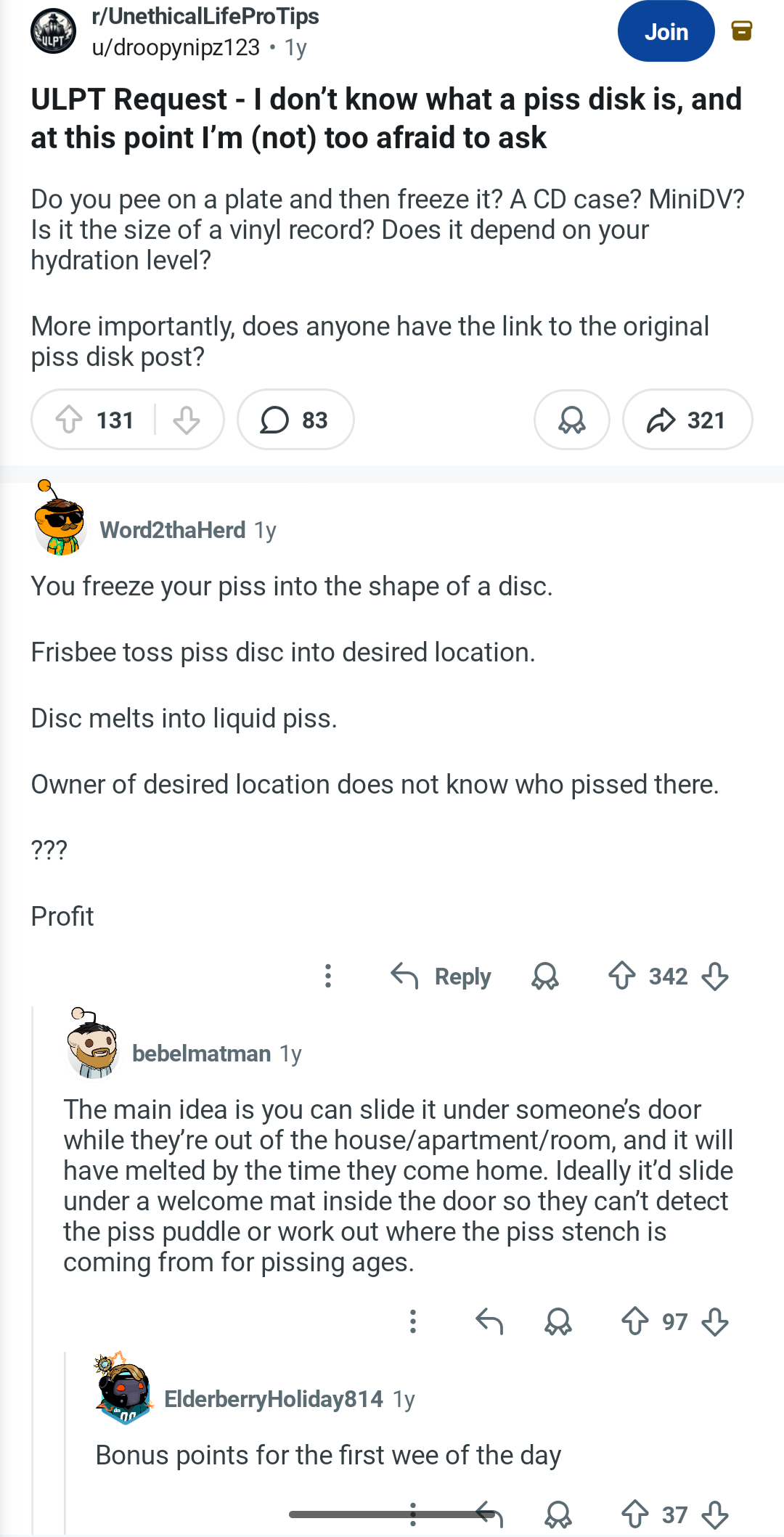The image size is (784, 1537).
Task: Reply to bebelmatman's comment
Action: point(489,1321)
